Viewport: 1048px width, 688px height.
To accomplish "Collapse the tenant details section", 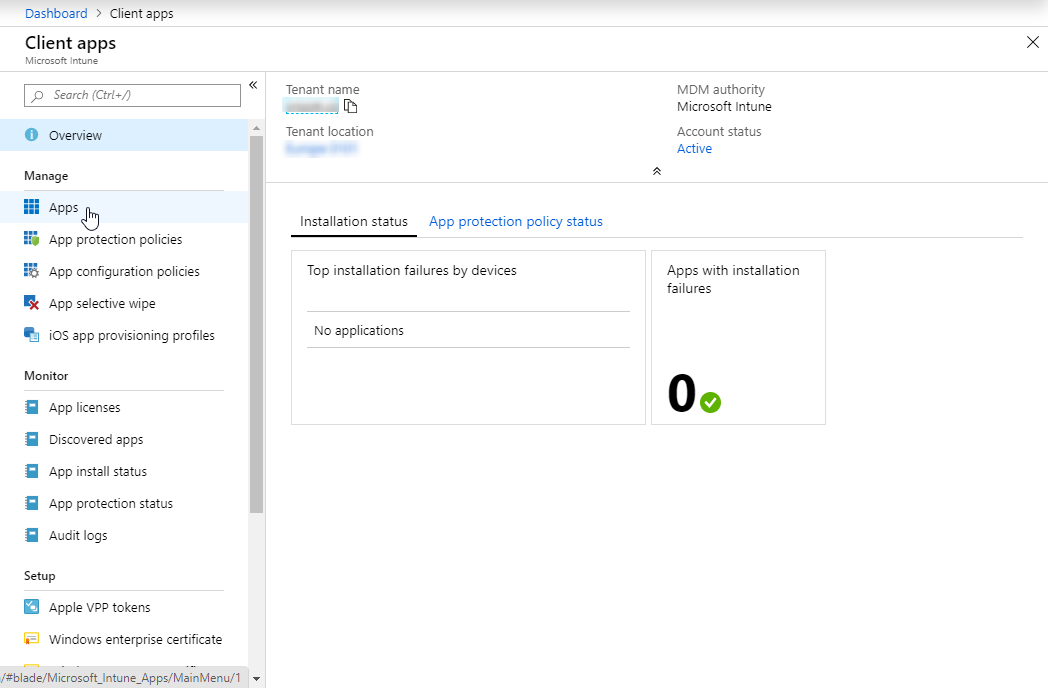I will [657, 171].
